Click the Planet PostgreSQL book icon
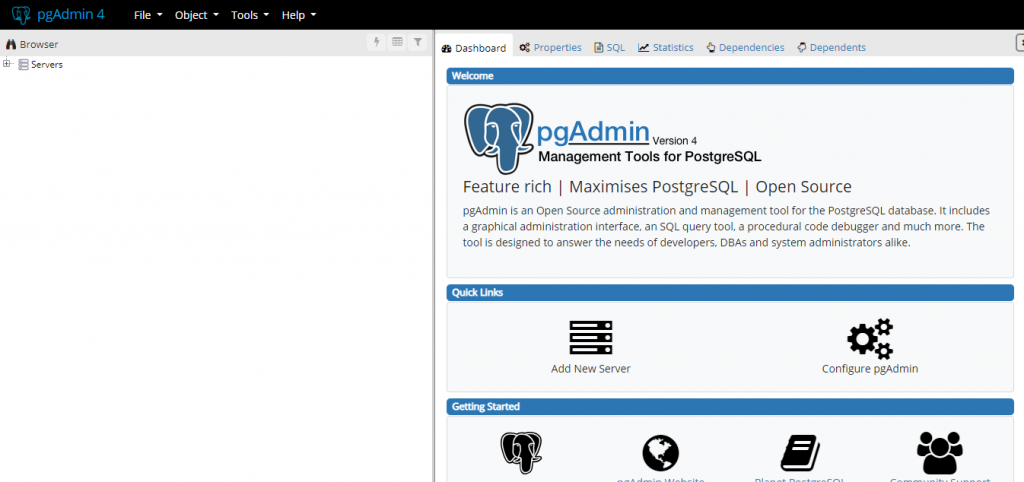The image size is (1024, 482). point(800,453)
